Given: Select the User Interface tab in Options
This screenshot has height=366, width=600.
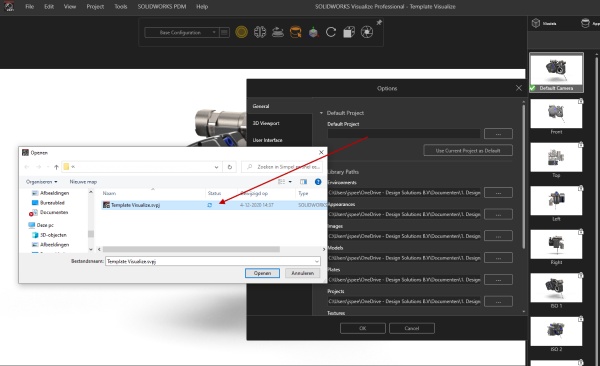Looking at the screenshot, I should coord(279,140).
